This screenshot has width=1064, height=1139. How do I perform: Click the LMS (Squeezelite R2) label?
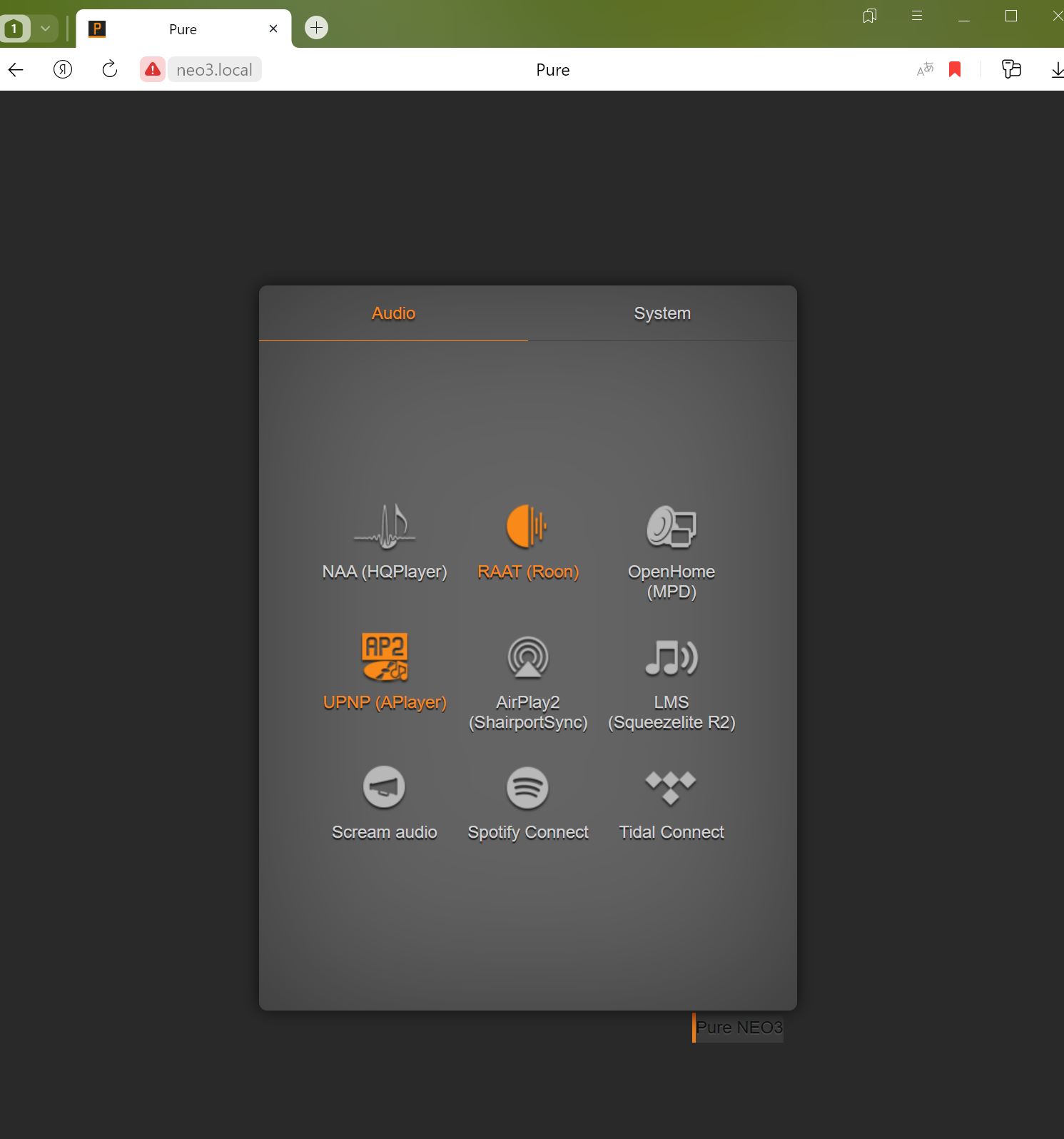(x=671, y=712)
